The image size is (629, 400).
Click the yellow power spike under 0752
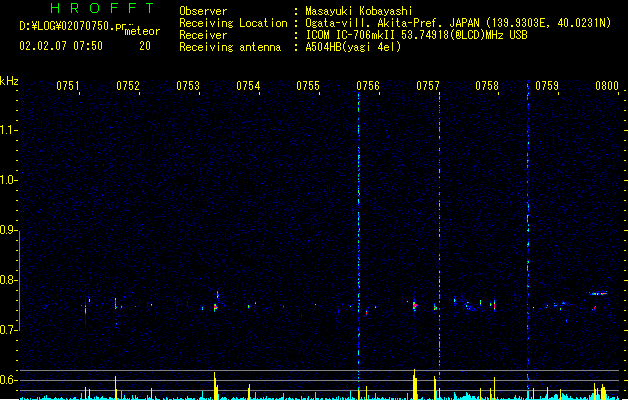point(116,388)
